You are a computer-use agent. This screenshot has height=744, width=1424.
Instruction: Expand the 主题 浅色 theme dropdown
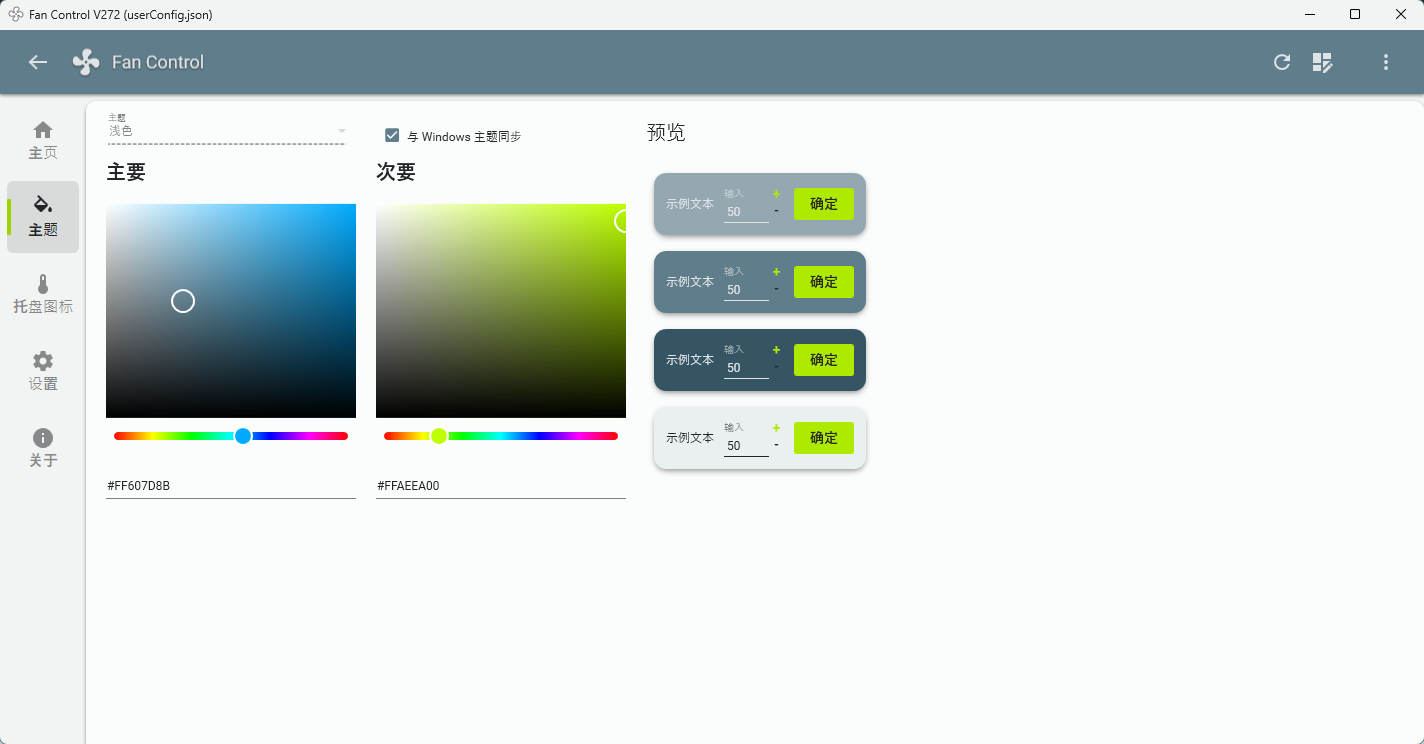[227, 128]
